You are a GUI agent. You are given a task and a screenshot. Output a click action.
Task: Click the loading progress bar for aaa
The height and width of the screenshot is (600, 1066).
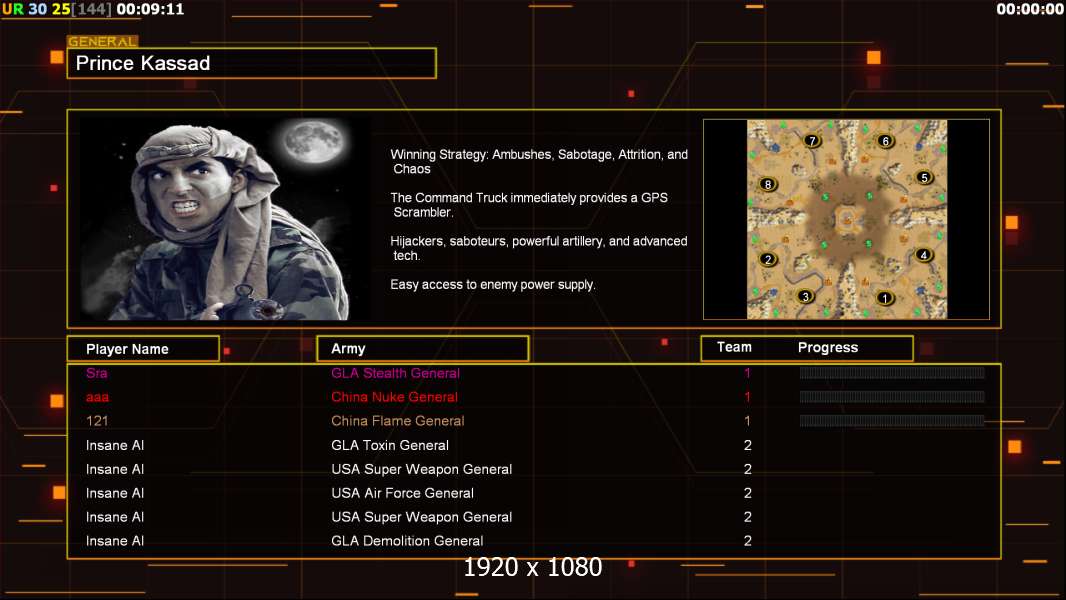pos(892,397)
